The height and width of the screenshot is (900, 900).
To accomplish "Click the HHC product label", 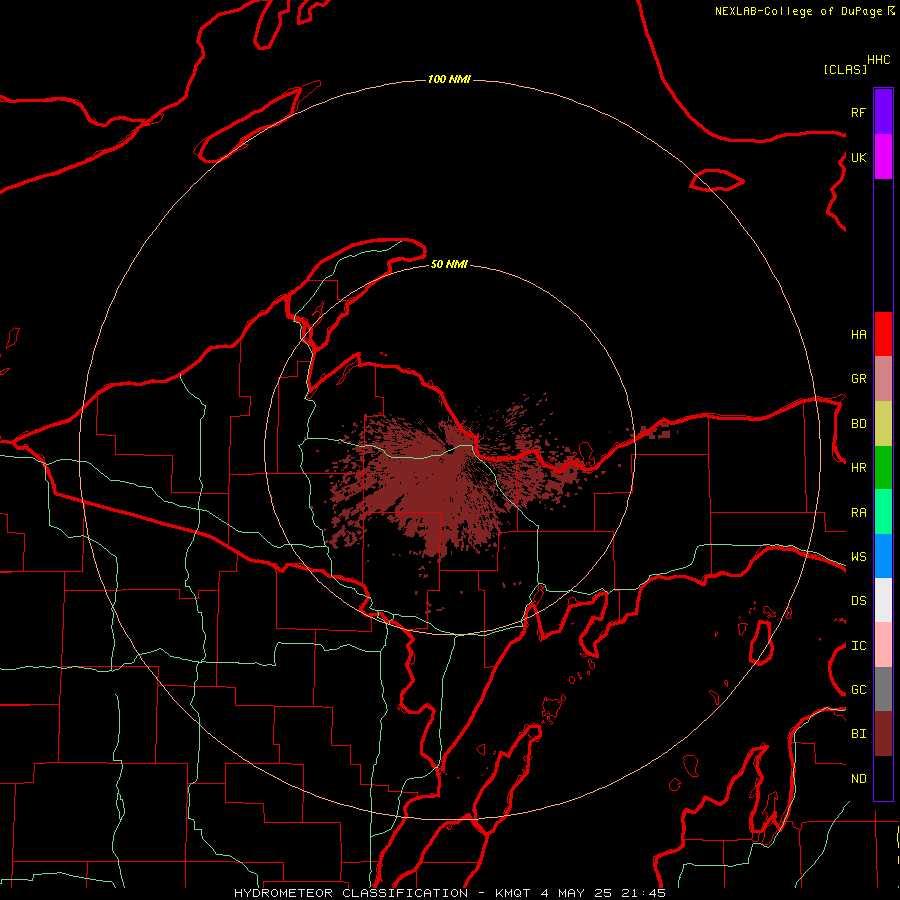I will [878, 60].
